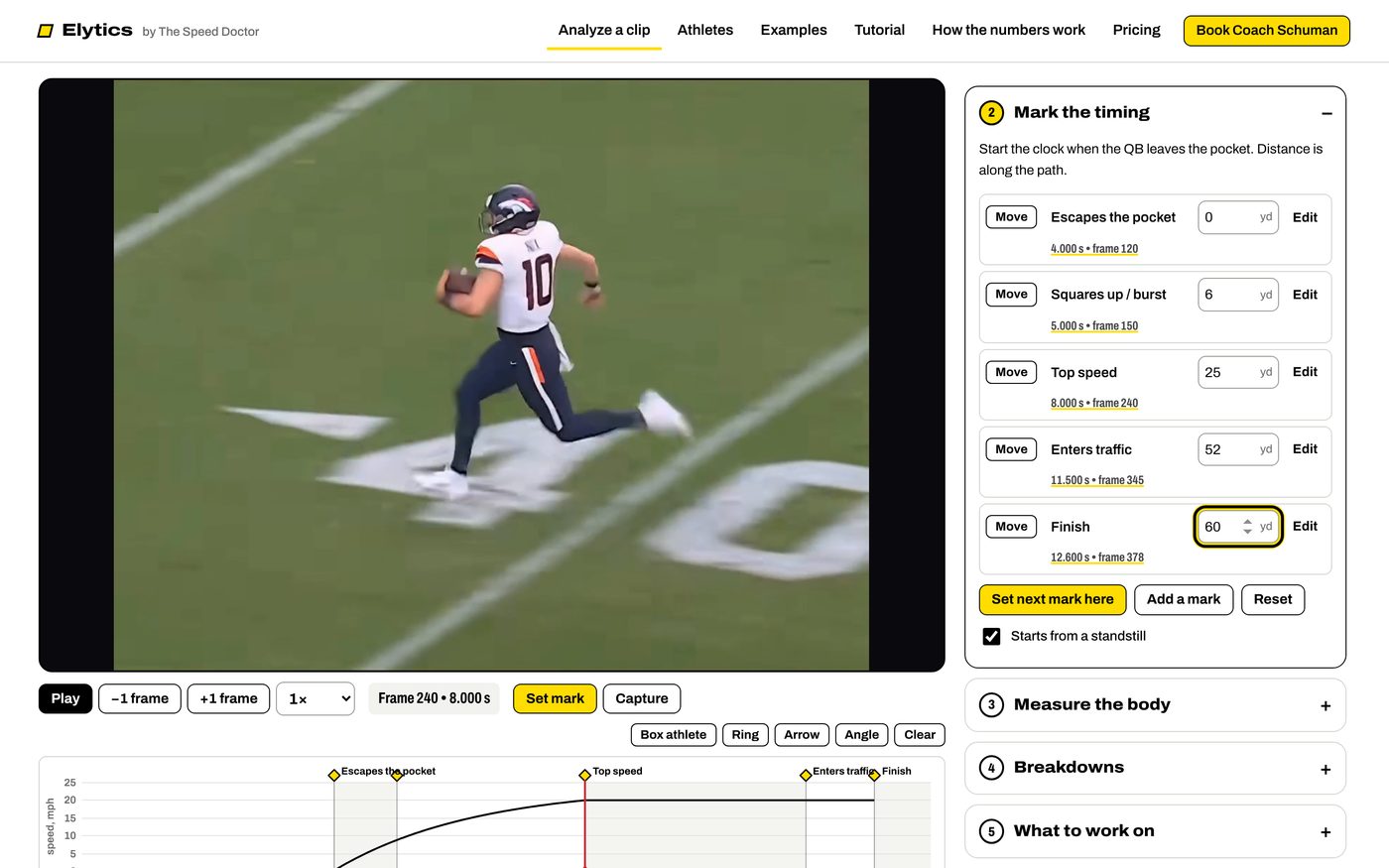Screen dimensions: 1389x868
Task: Clear the annotations
Action: (920, 735)
